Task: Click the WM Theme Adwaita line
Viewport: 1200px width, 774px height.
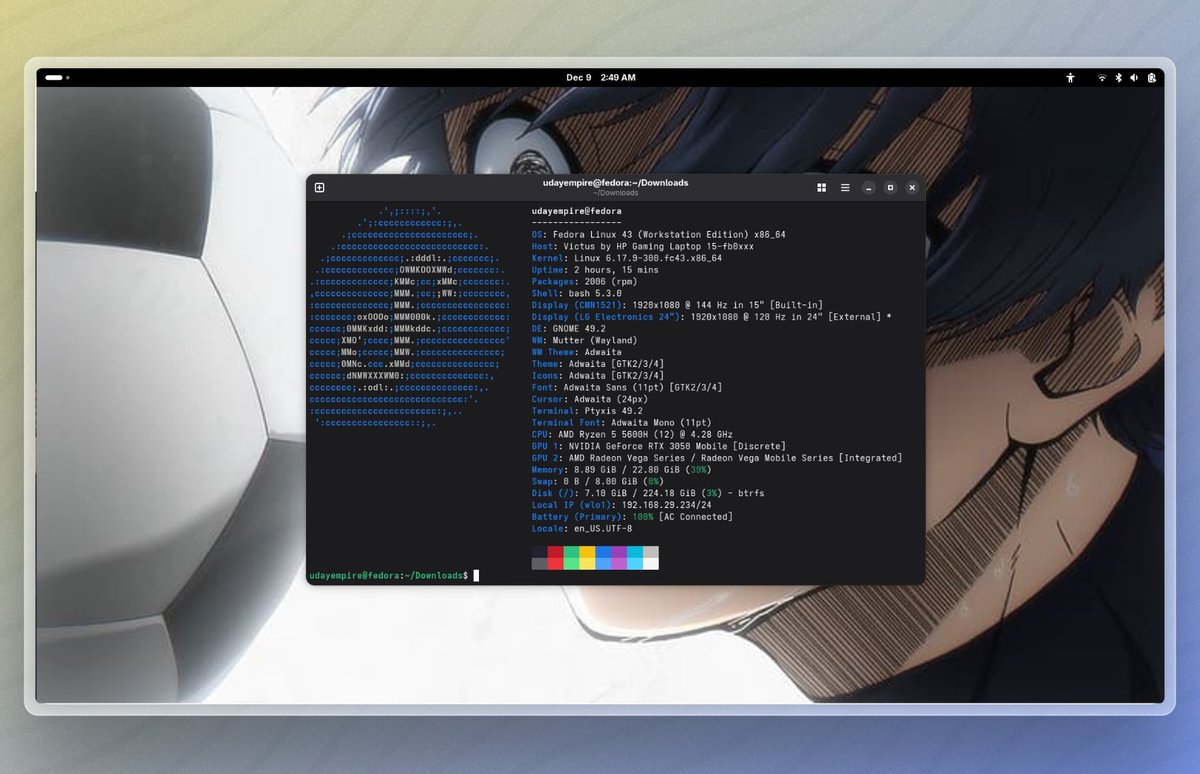Action: (x=577, y=352)
